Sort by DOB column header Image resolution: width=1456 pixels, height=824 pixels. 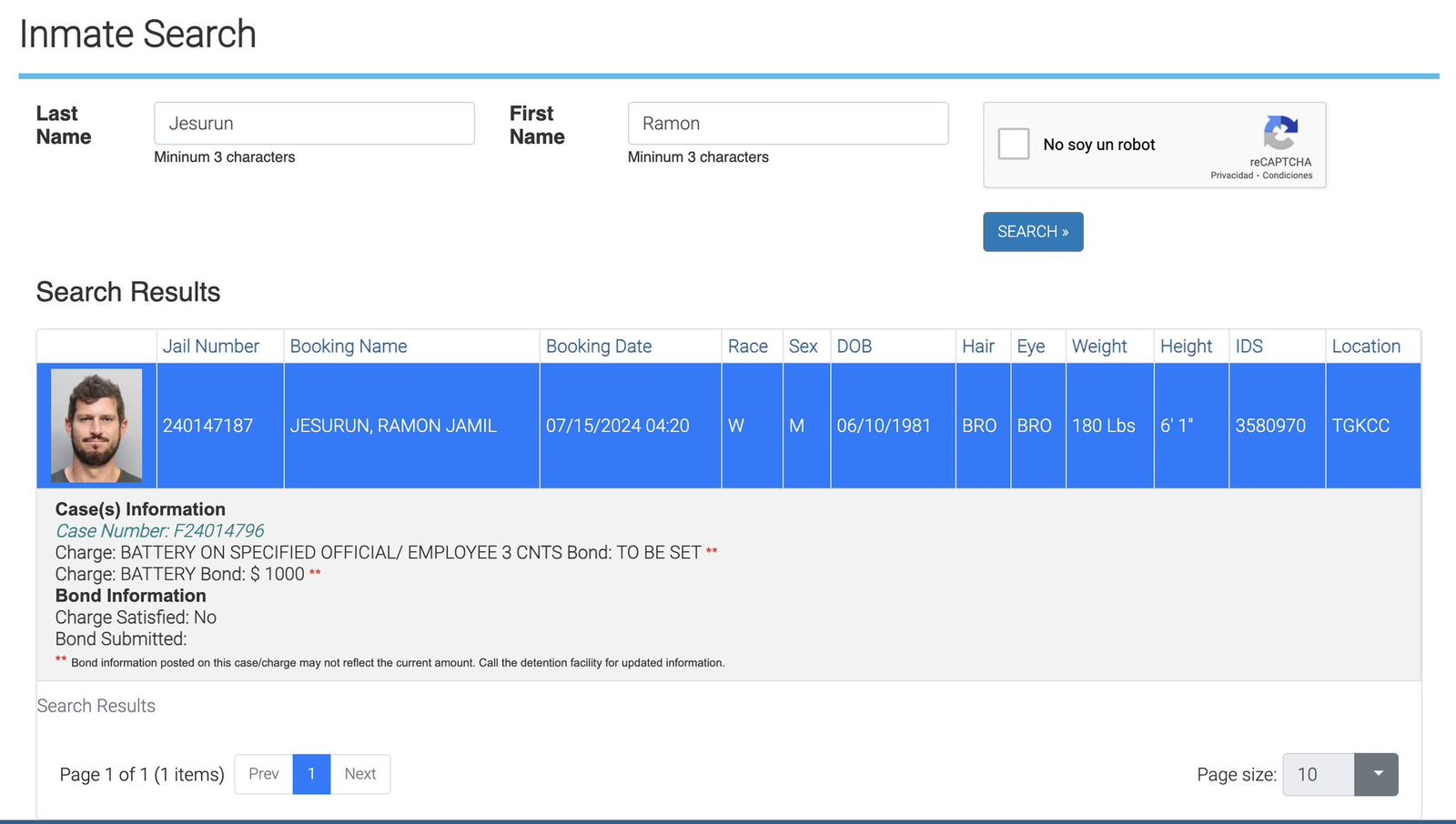(x=854, y=347)
